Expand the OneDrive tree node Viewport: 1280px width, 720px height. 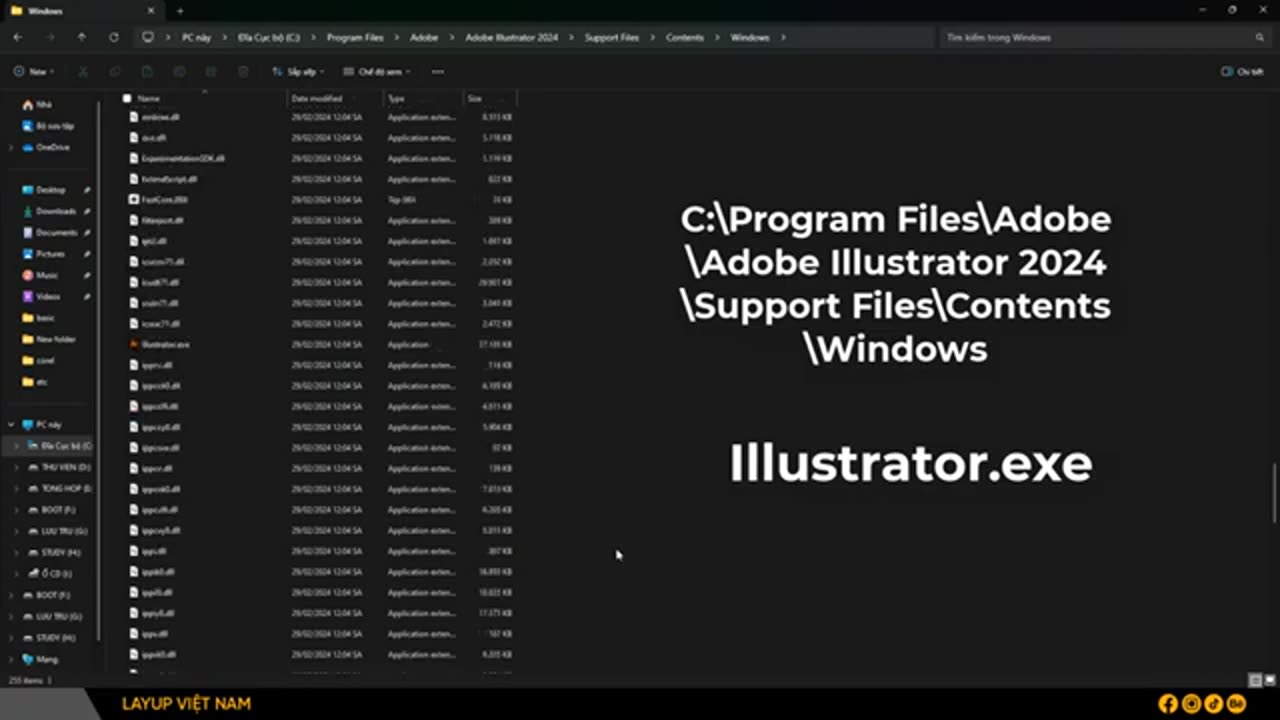pos(11,147)
